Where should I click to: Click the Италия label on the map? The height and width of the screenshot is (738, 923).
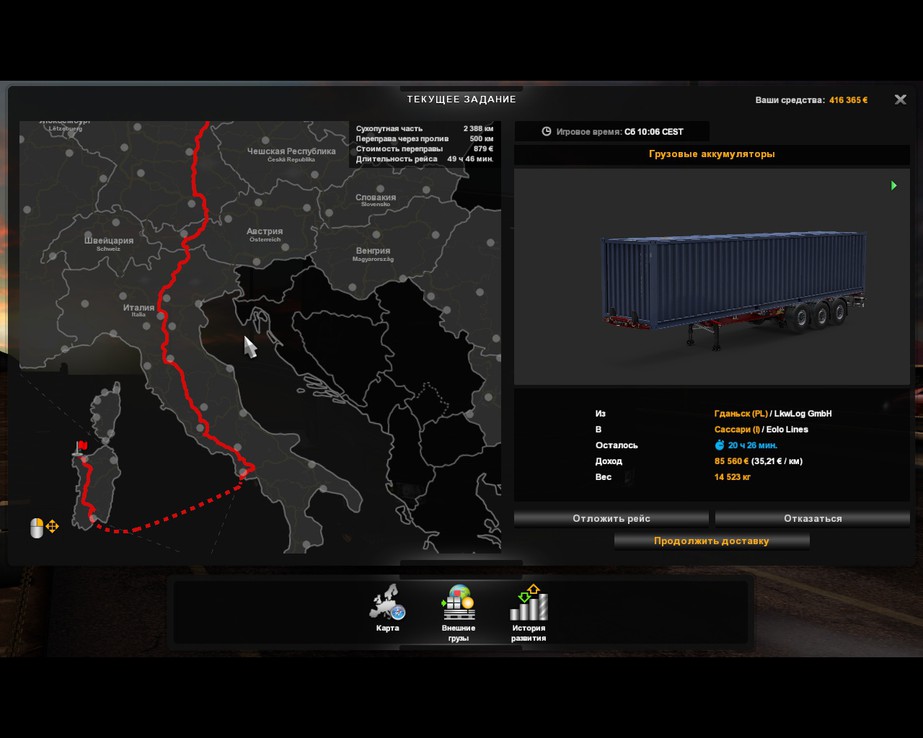click(x=138, y=308)
